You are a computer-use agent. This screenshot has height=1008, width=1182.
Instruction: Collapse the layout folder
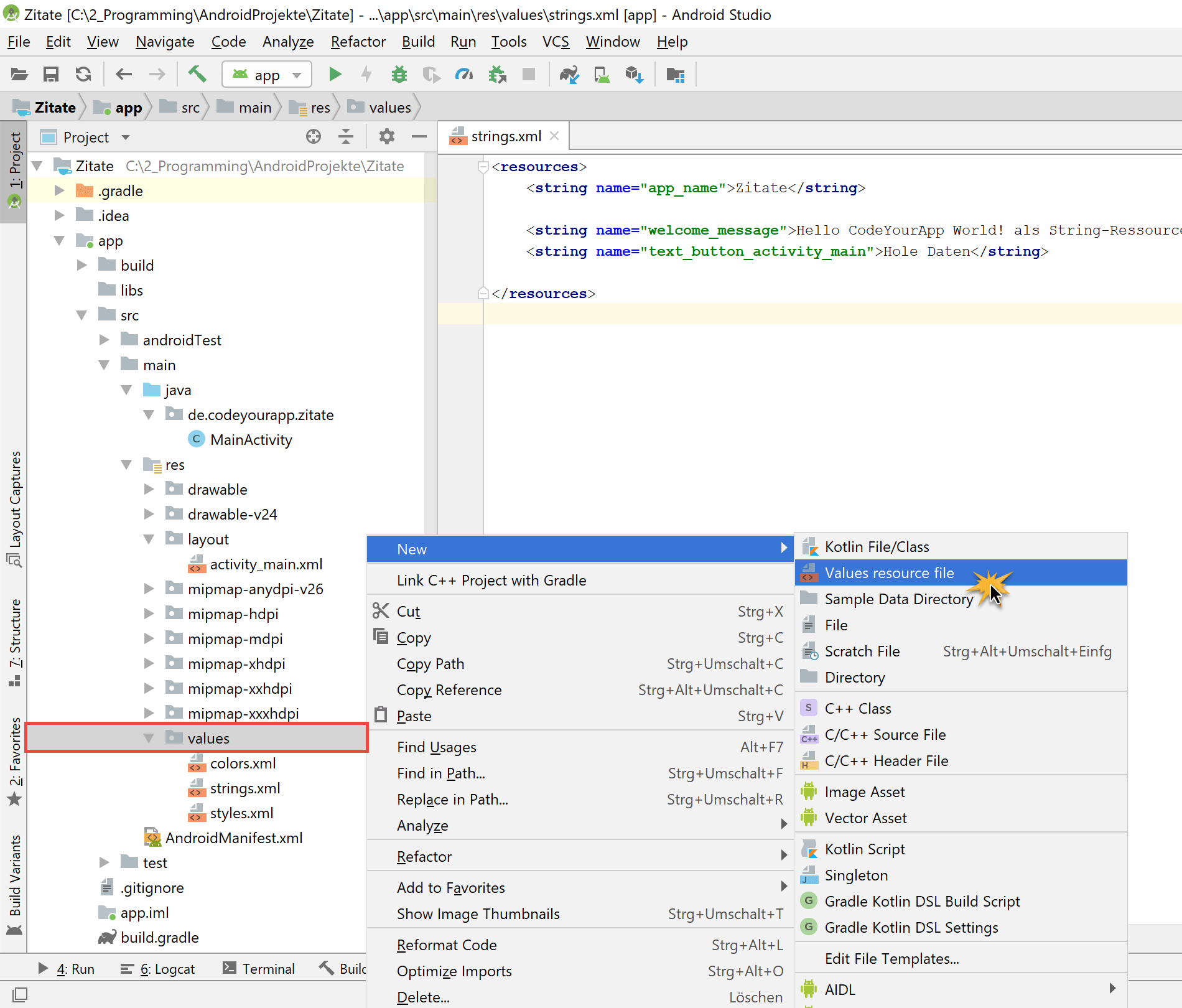point(149,539)
